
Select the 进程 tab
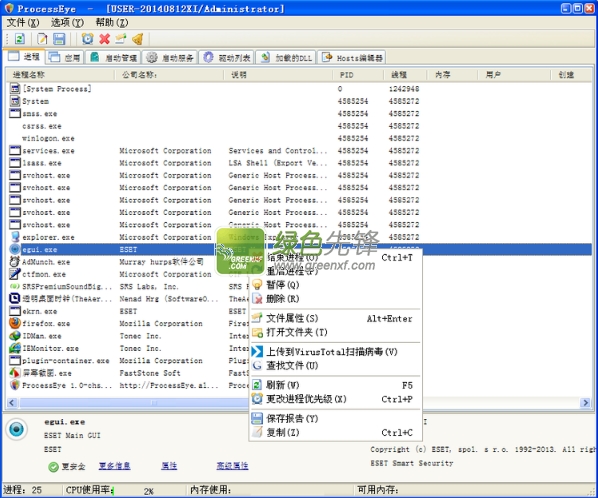[24, 56]
